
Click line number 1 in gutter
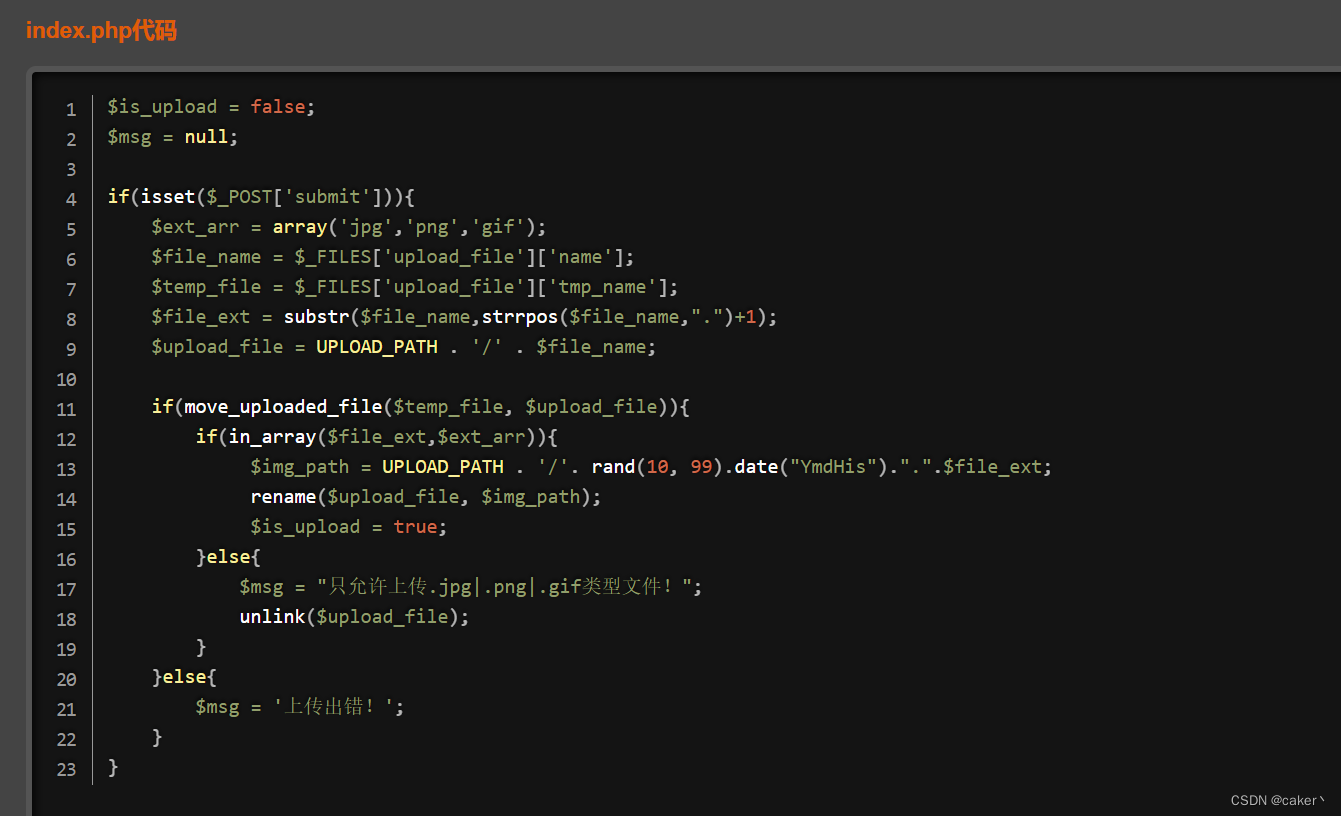(71, 109)
